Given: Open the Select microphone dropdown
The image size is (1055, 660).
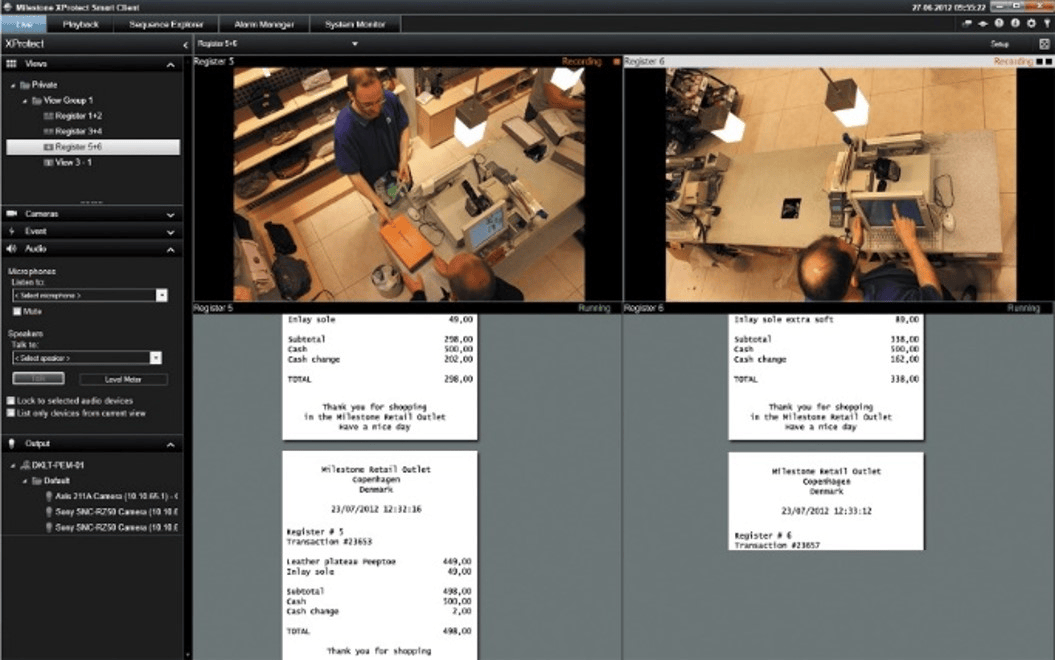Looking at the screenshot, I should point(161,295).
